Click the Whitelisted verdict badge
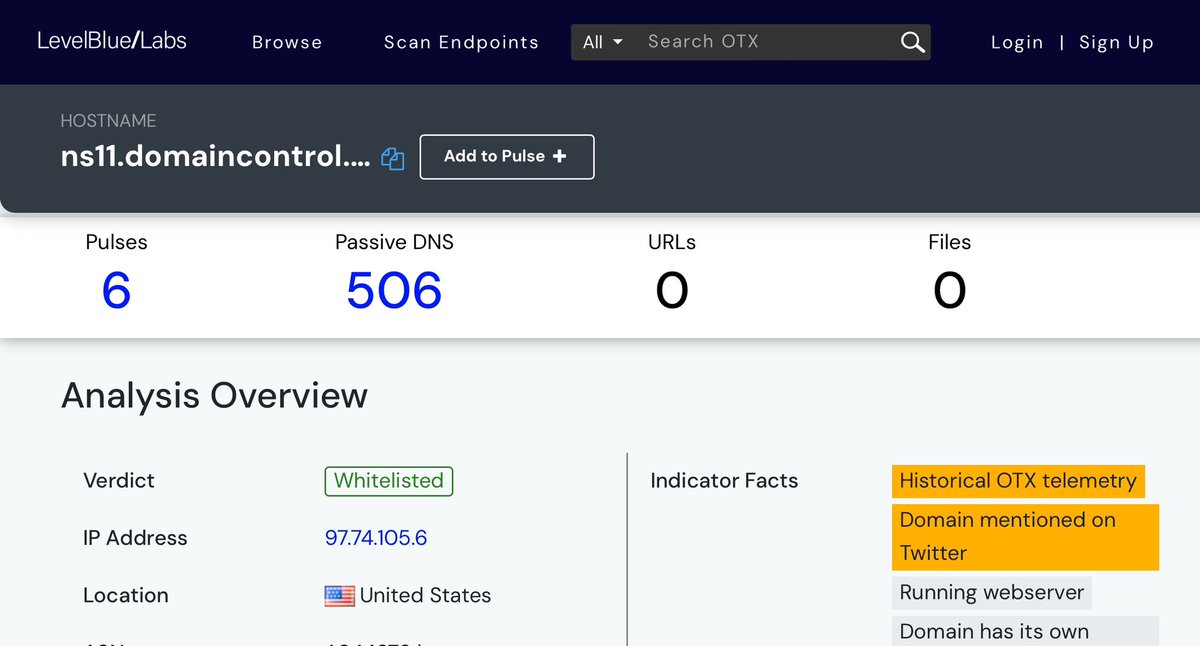The height and width of the screenshot is (646, 1200). click(x=388, y=481)
